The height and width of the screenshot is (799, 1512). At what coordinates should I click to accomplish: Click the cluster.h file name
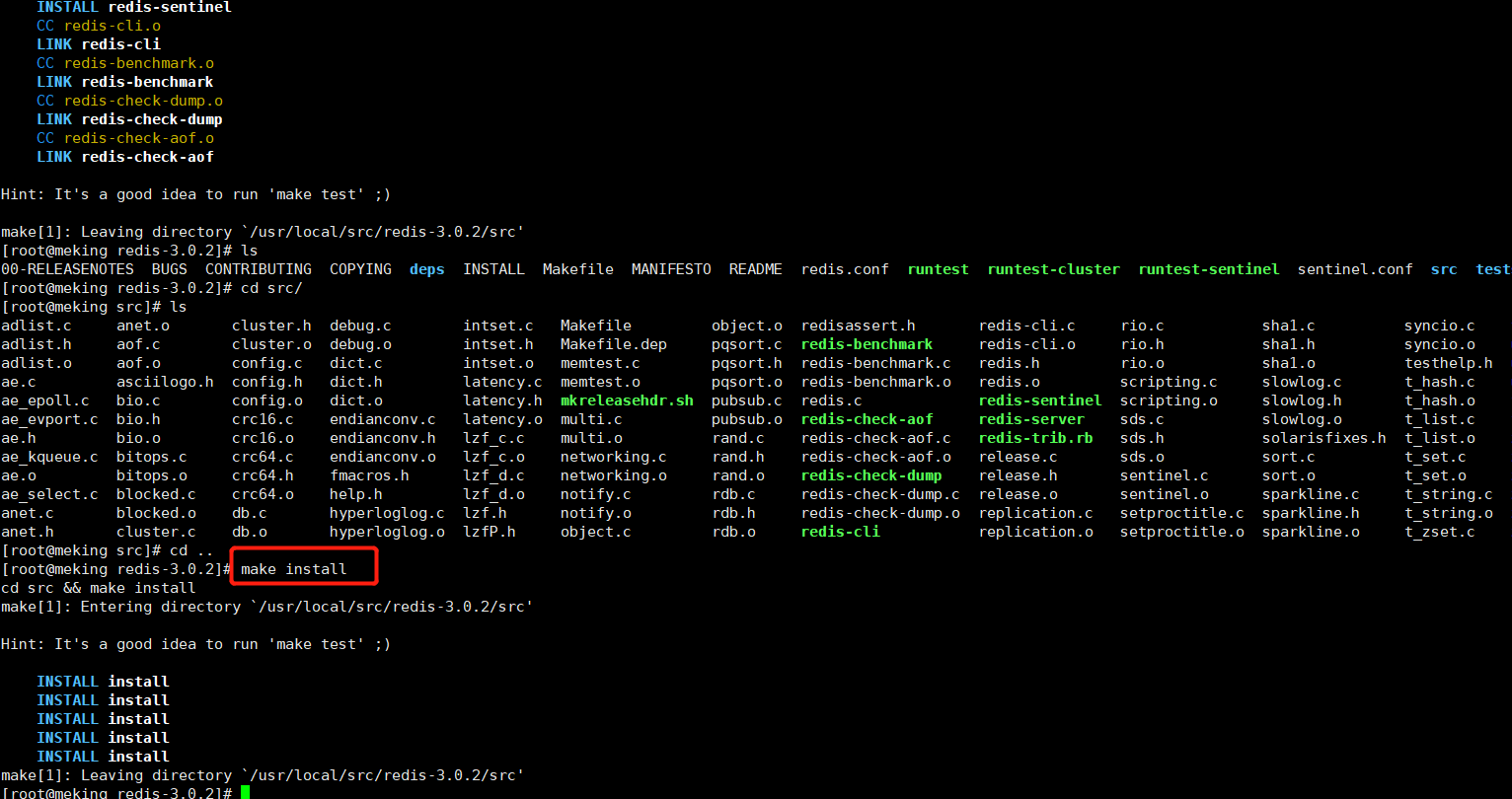pos(271,326)
